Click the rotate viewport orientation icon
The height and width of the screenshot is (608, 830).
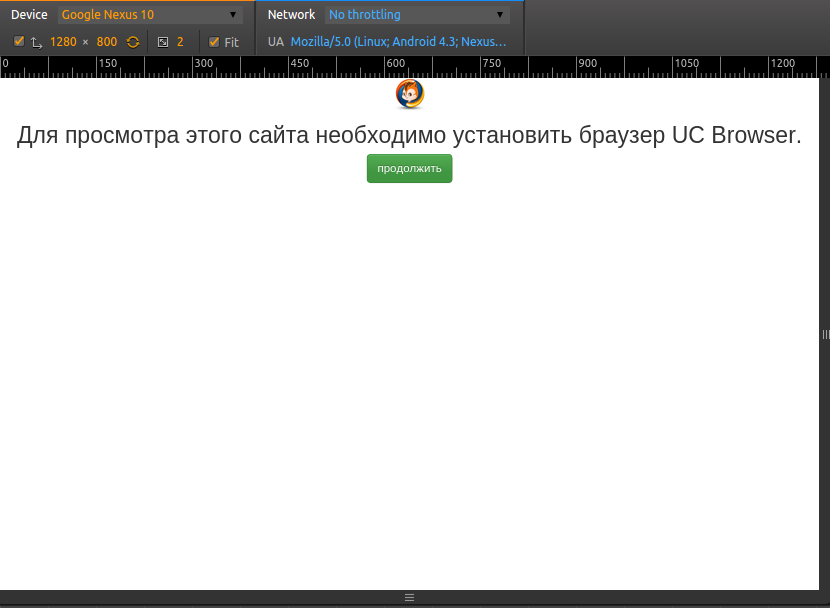(36, 41)
